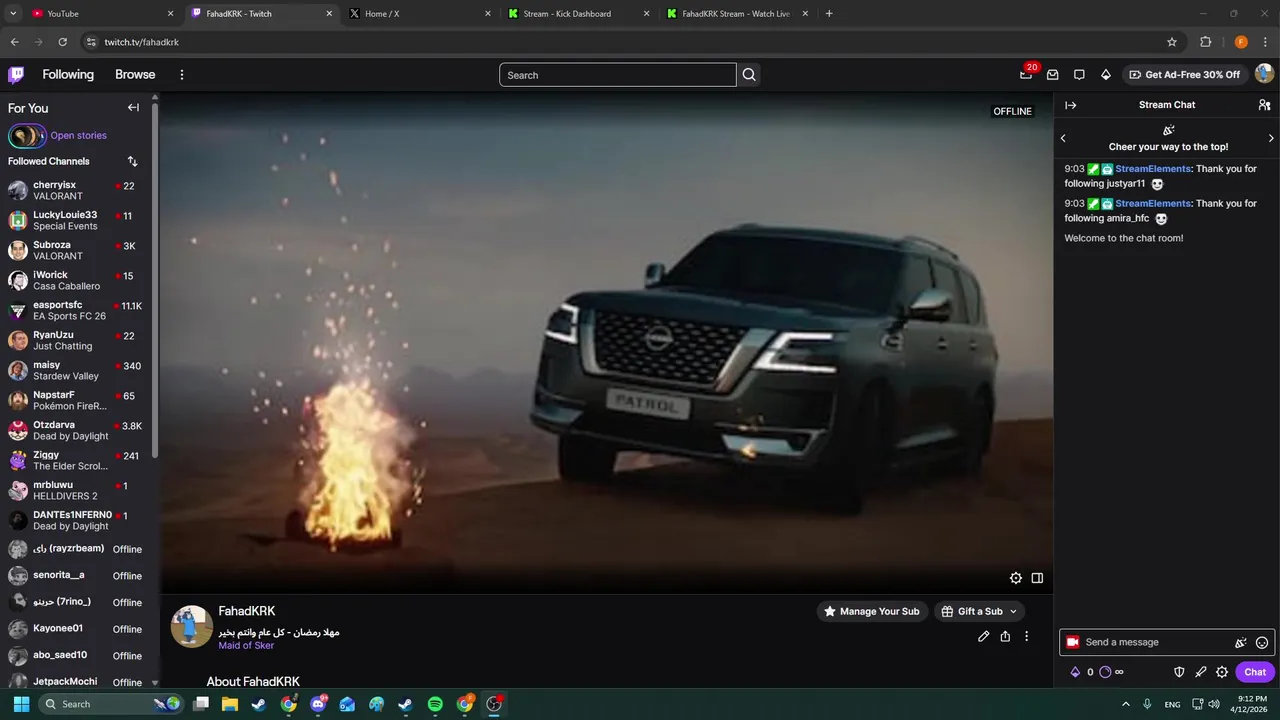1280x720 pixels.
Task: Open Kayonee01 offline channel
Action: [76, 629]
